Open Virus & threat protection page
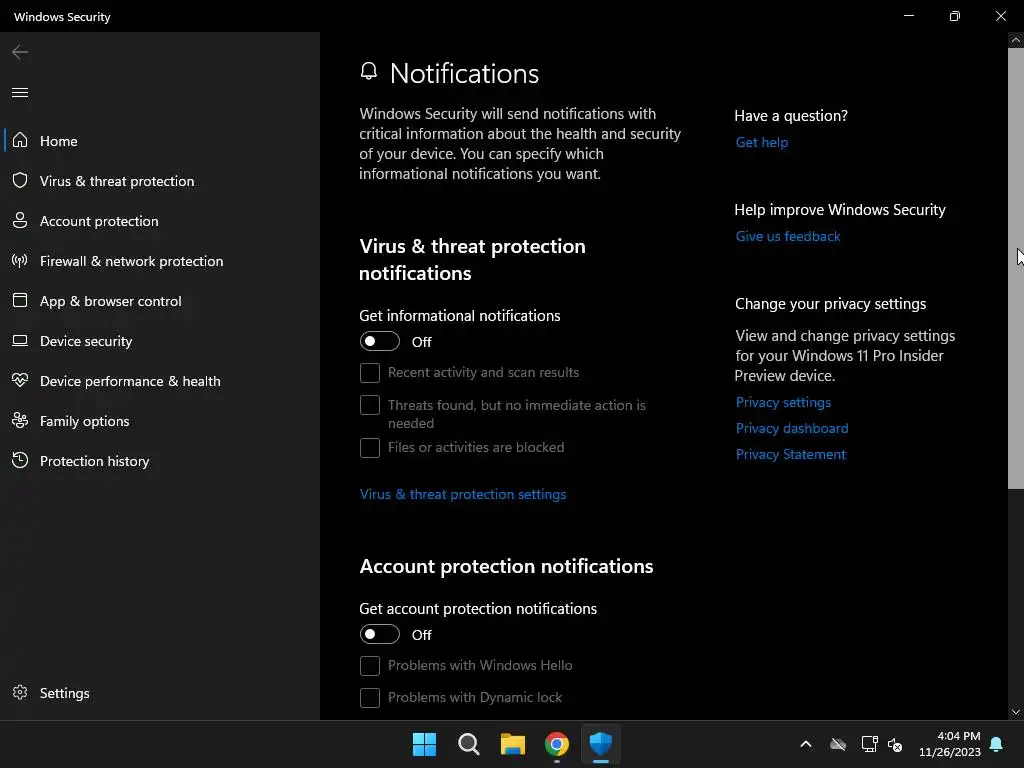Image resolution: width=1024 pixels, height=768 pixels. [160, 180]
